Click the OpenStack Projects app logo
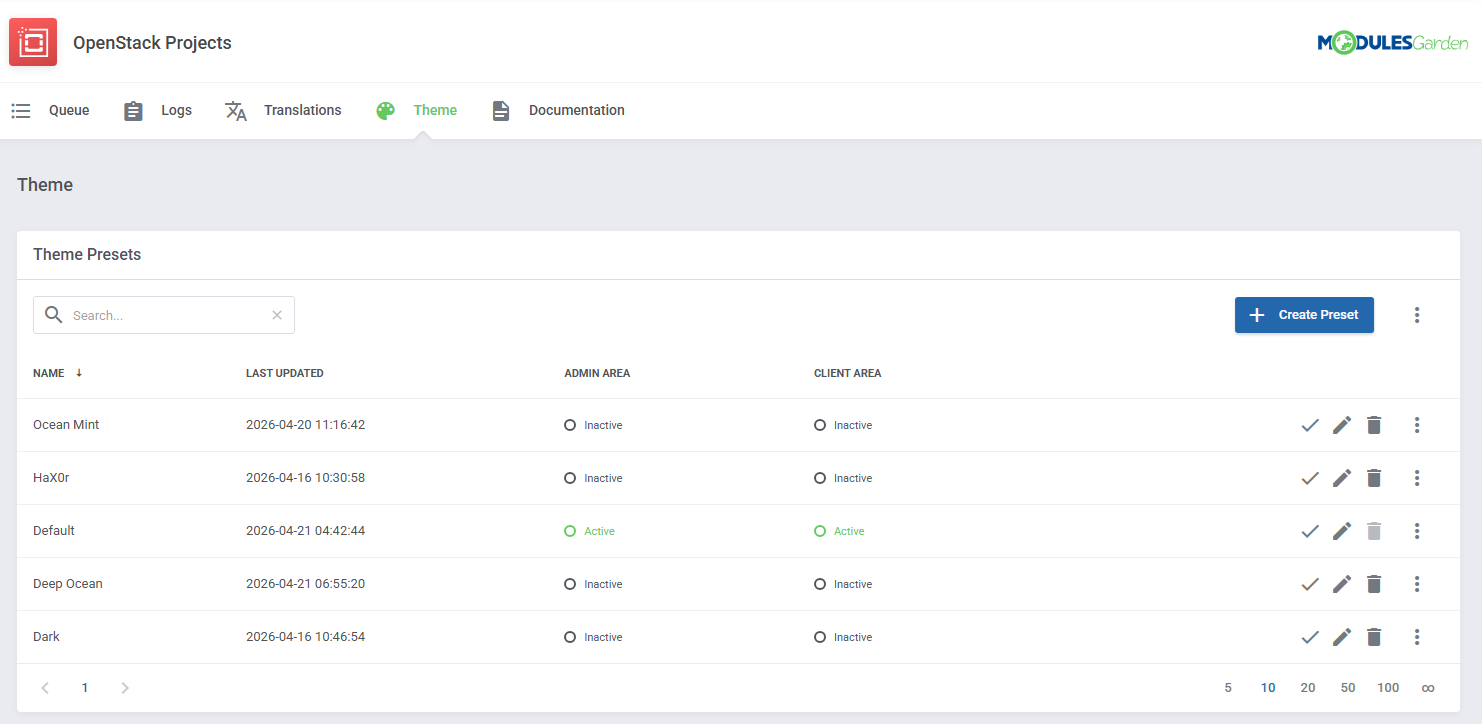Image resolution: width=1482 pixels, height=724 pixels. click(33, 42)
